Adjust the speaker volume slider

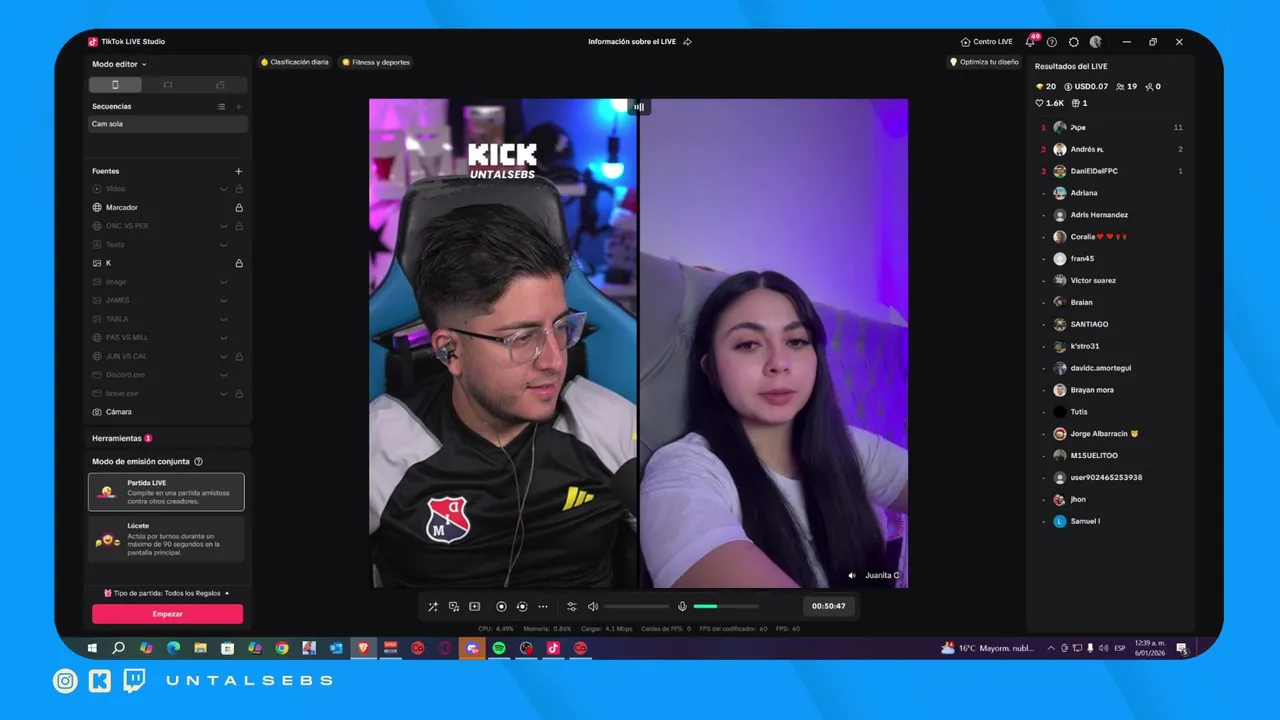[x=637, y=606]
